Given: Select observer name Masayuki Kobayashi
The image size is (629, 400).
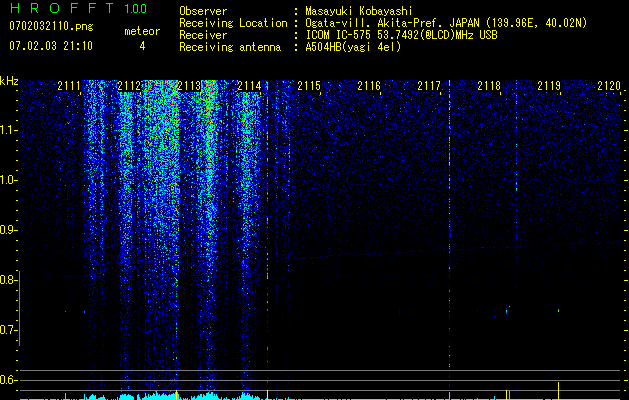Looking at the screenshot, I should 359,11.
